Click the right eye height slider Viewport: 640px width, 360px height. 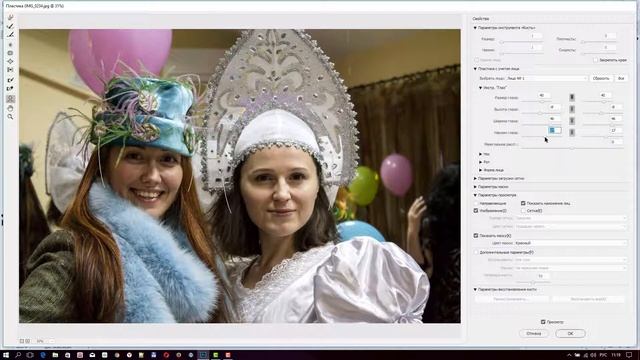(x=602, y=113)
